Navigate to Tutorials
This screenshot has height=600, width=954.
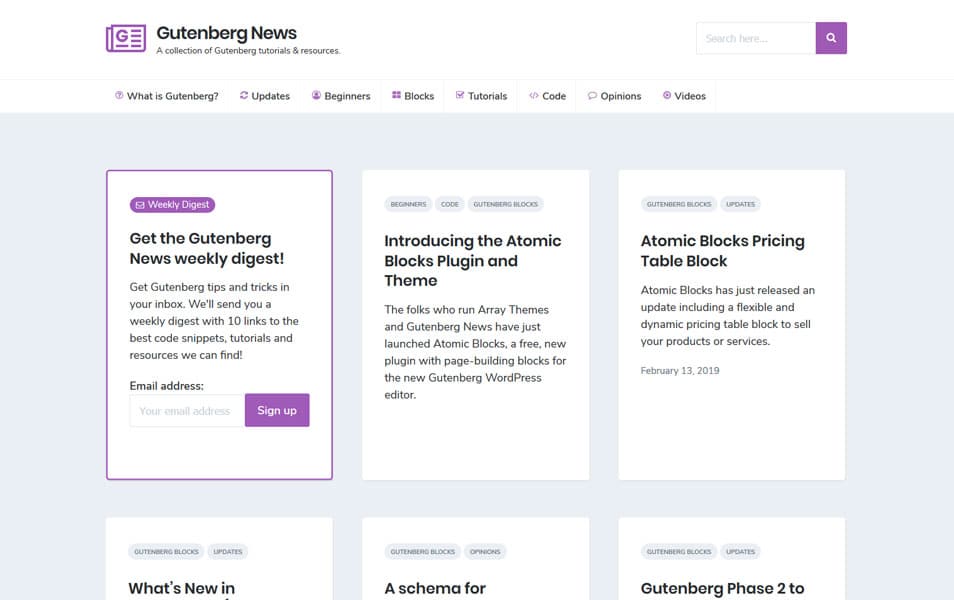click(x=481, y=96)
